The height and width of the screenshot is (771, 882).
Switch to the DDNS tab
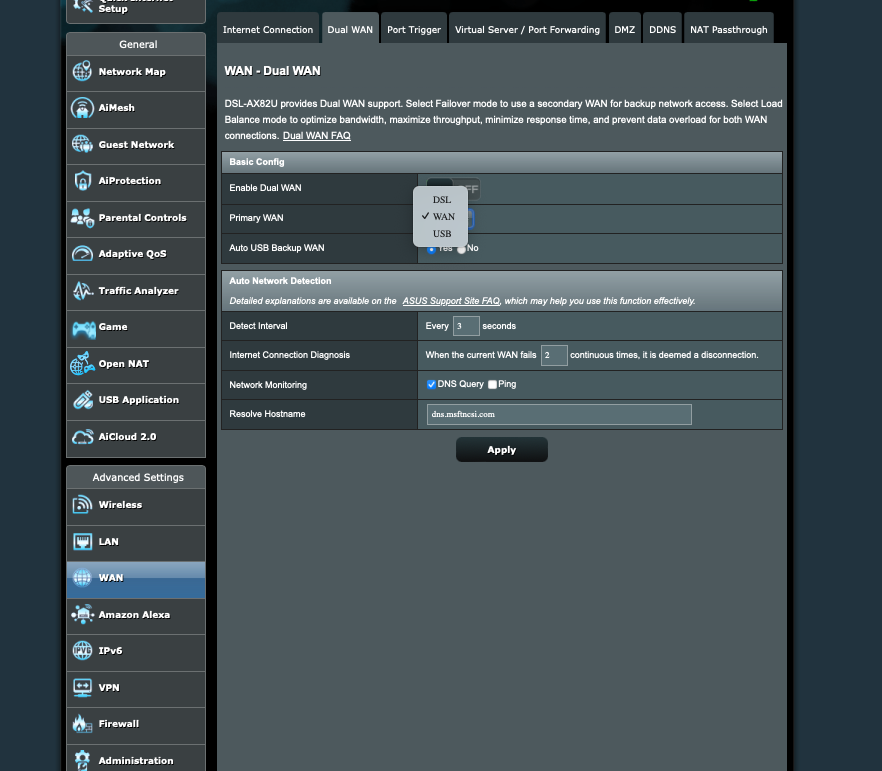[x=662, y=29]
